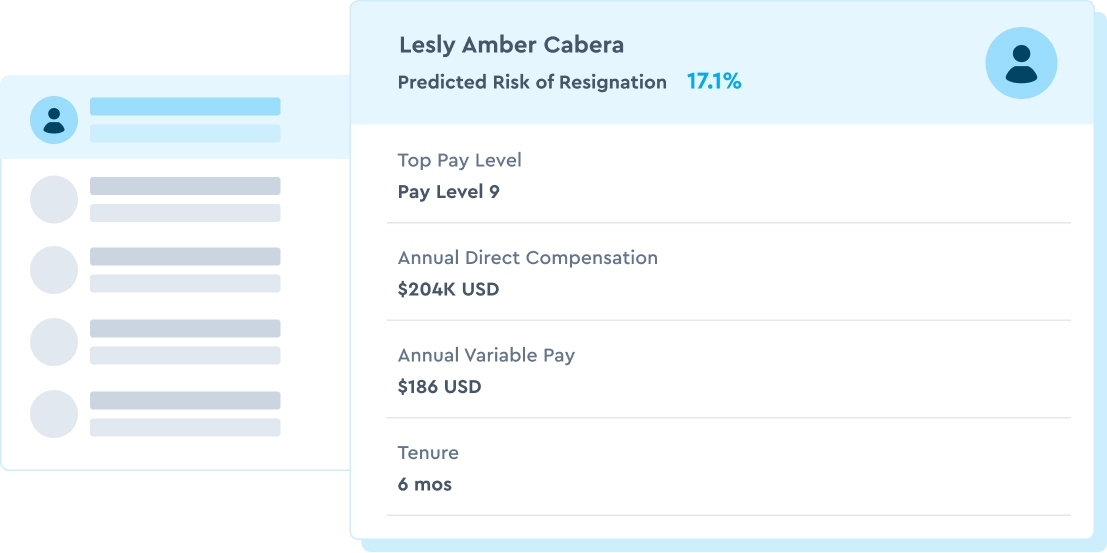
Task: Select the $204K USD compensation value
Action: click(x=448, y=290)
